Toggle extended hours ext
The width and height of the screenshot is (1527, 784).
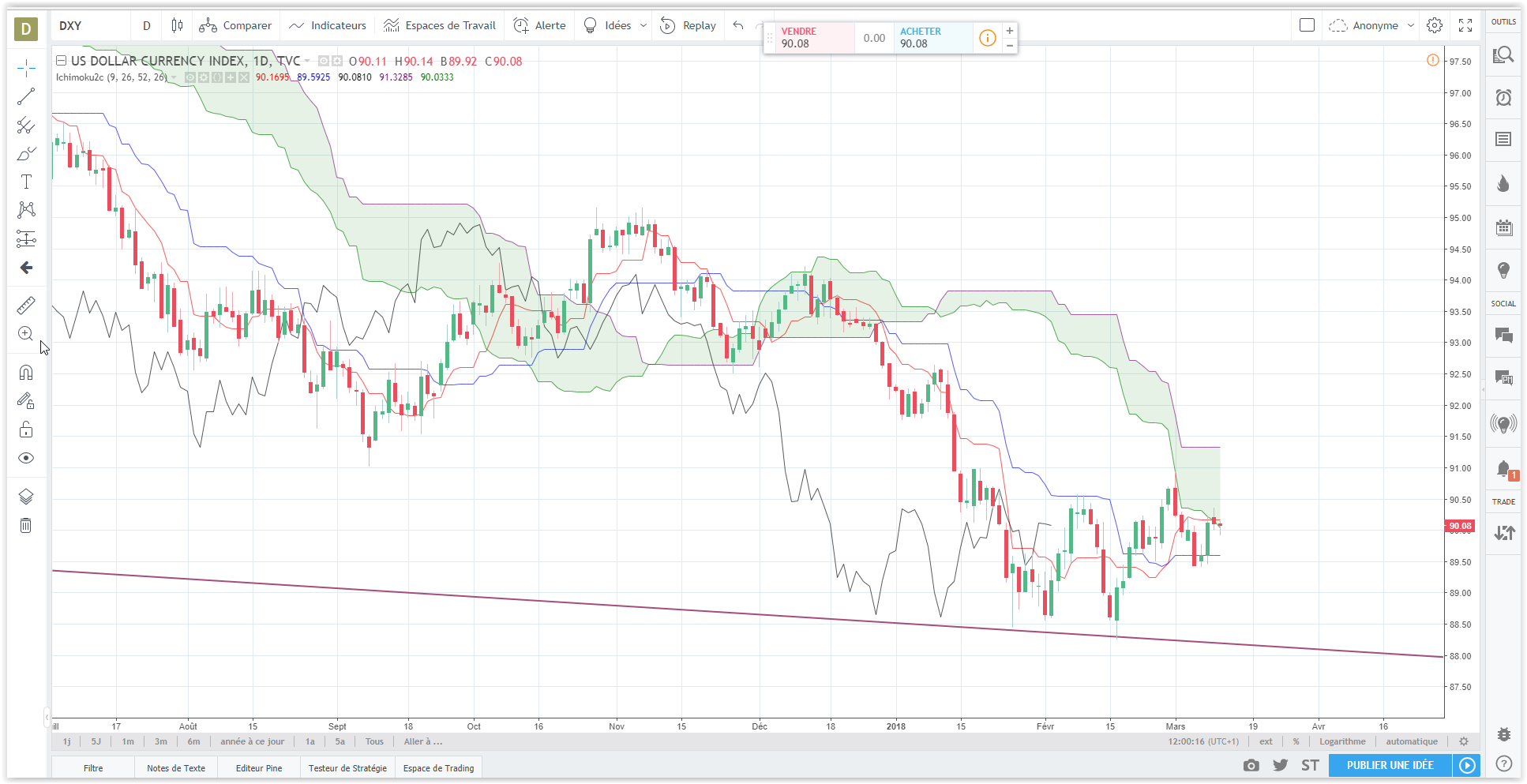point(1266,741)
